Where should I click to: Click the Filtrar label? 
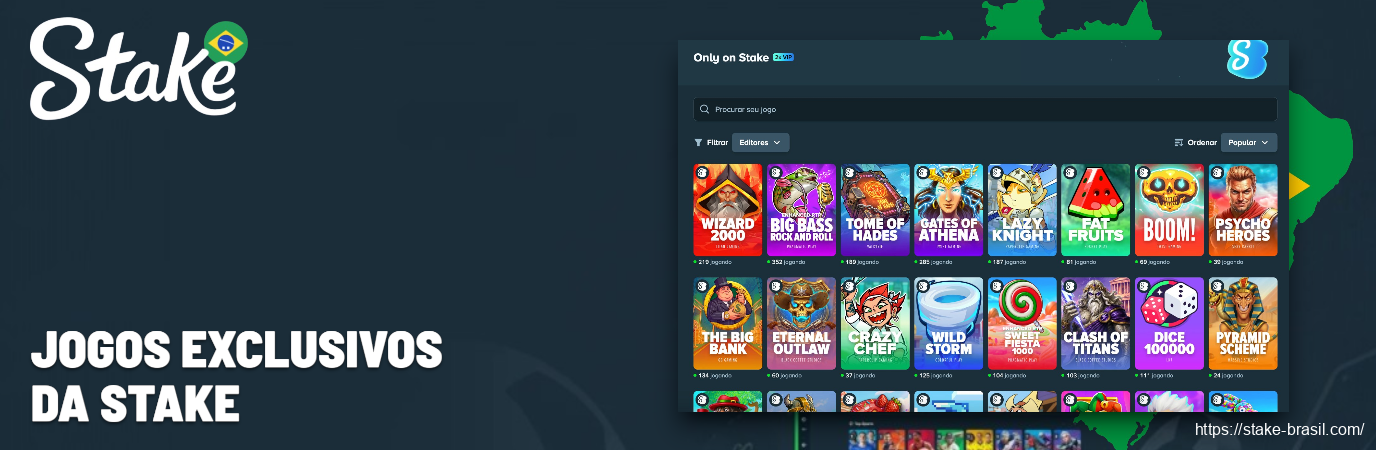tap(717, 142)
